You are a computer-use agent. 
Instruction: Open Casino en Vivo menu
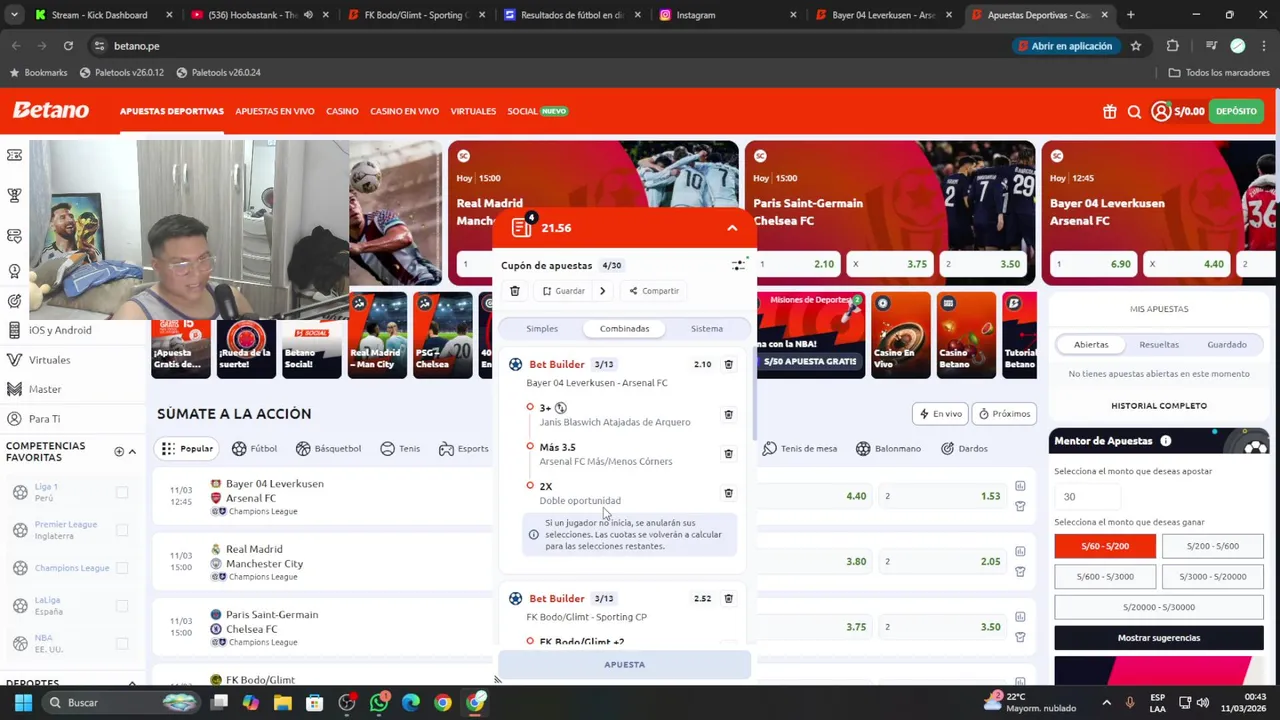pos(404,111)
